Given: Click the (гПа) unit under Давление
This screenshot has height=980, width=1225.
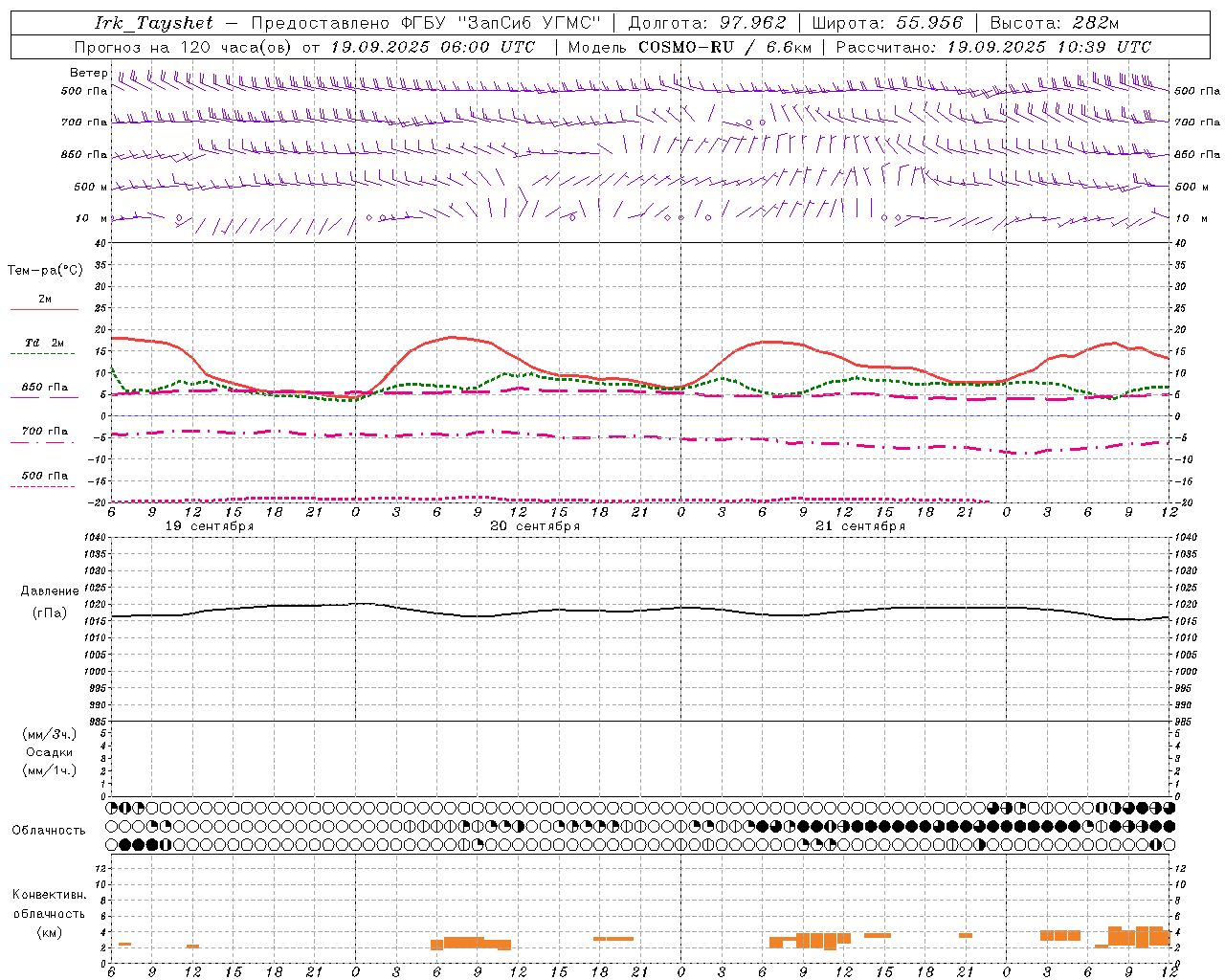Looking at the screenshot, I should click(x=50, y=613).
